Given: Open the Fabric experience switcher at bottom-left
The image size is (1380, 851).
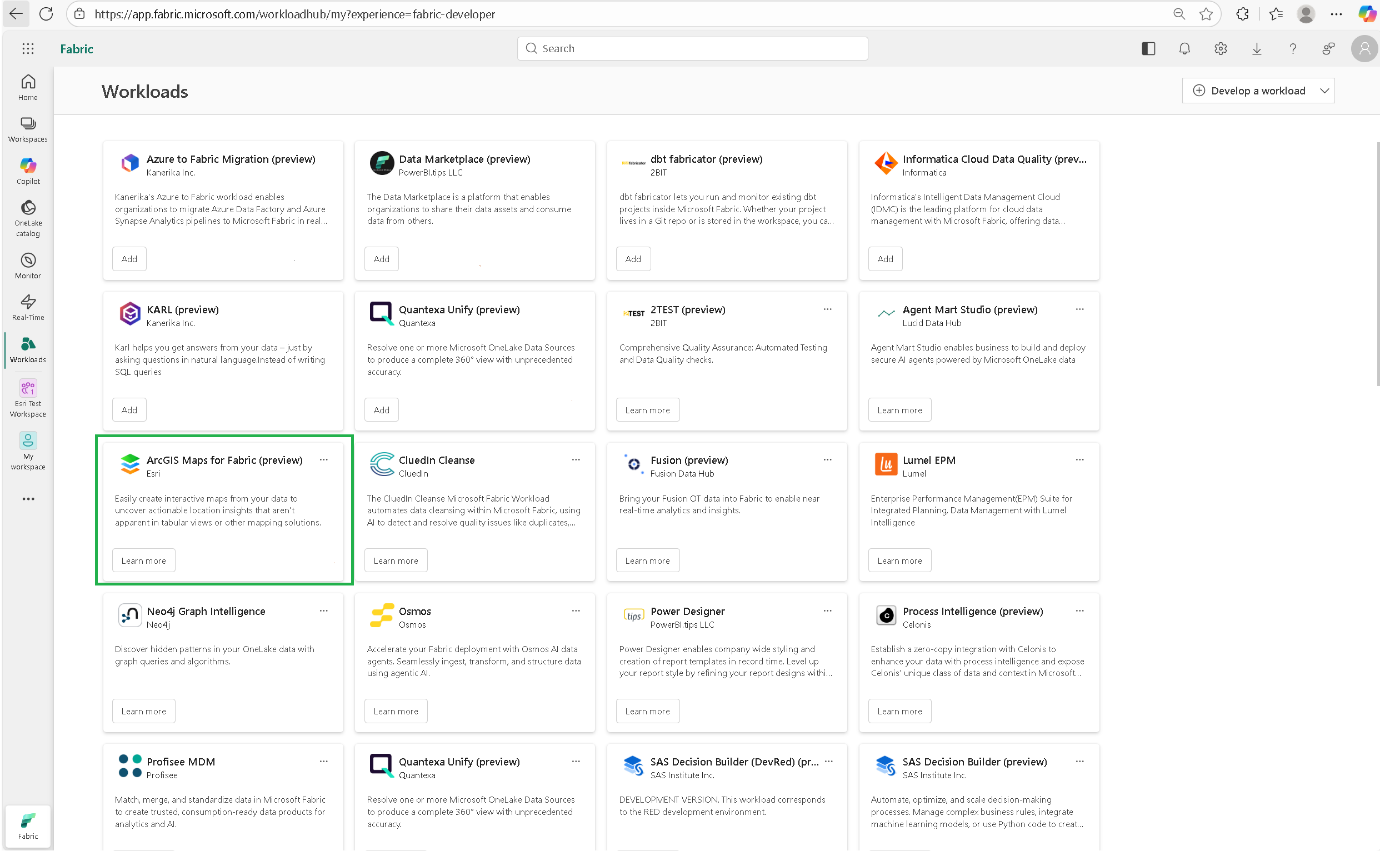Looking at the screenshot, I should click(x=28, y=824).
